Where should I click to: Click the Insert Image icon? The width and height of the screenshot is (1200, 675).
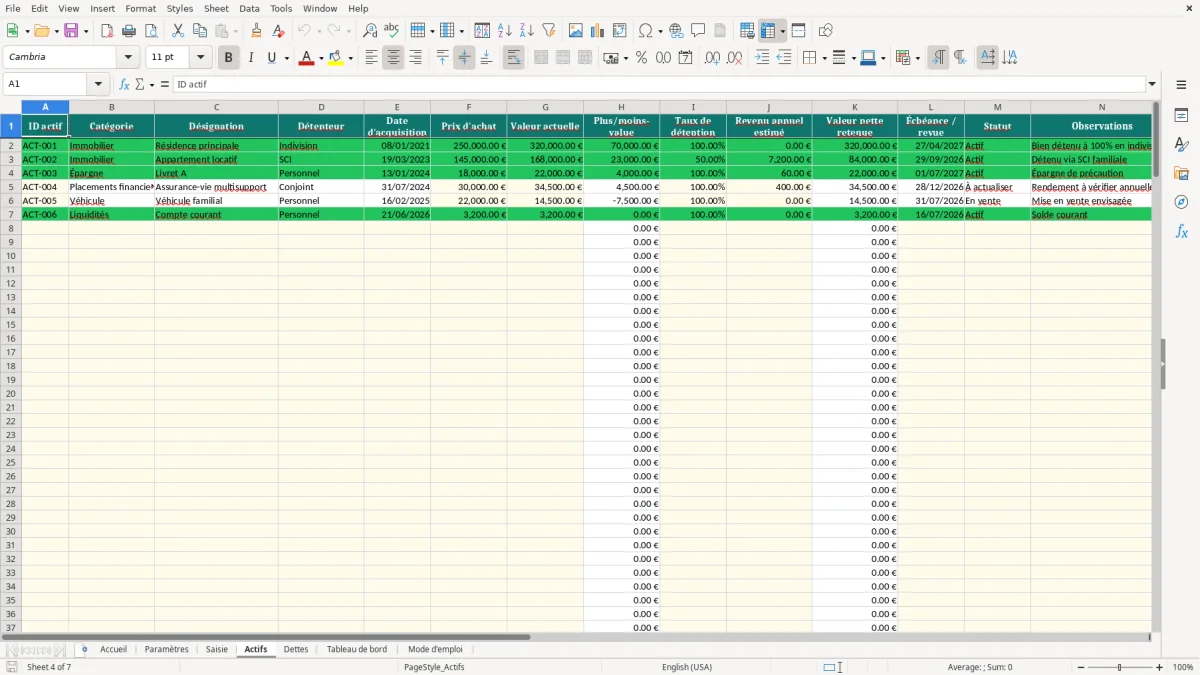[x=576, y=31]
